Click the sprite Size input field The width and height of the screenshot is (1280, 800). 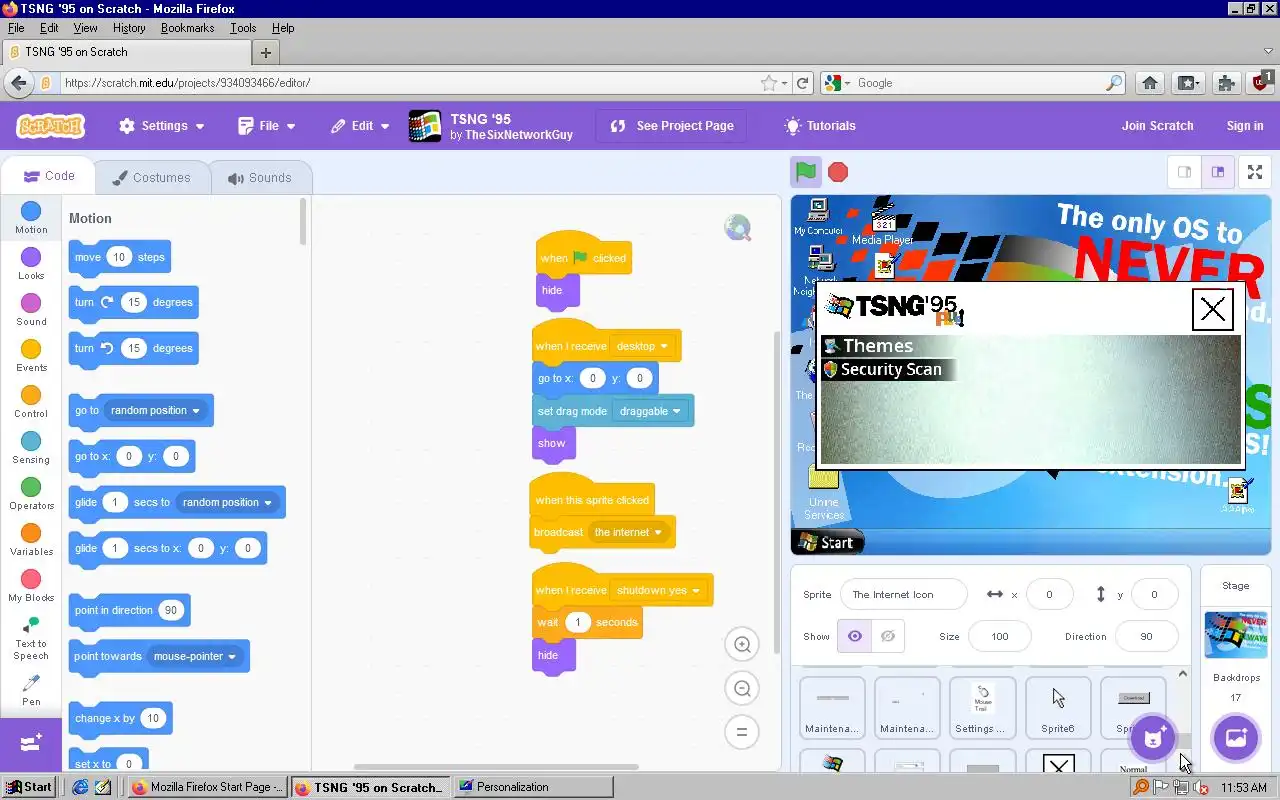(x=999, y=636)
